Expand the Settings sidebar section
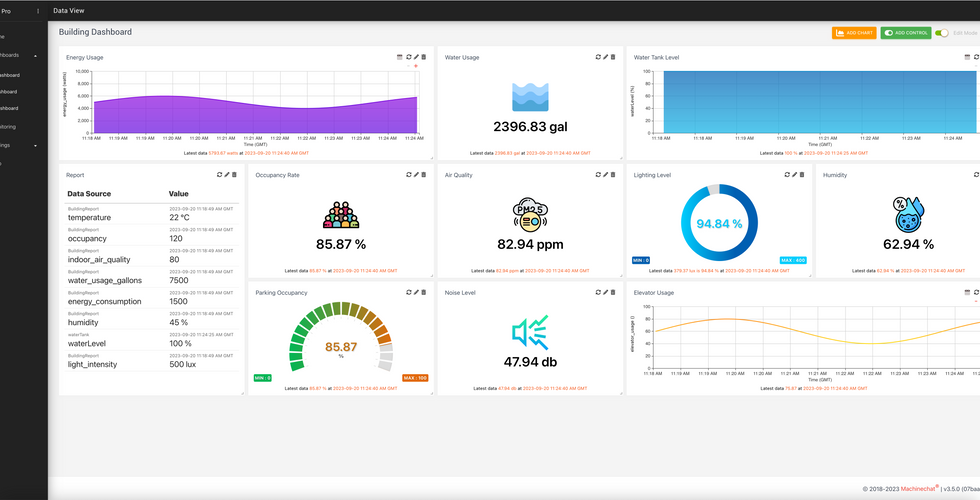Screen dimensions: 980x500 click(35, 146)
